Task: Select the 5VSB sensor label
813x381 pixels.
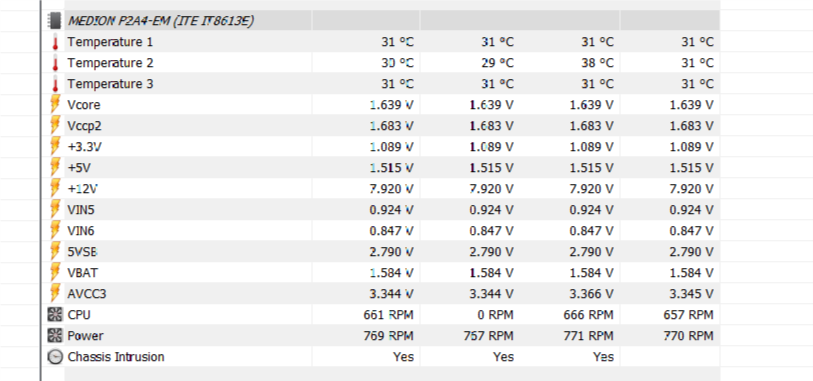Action: 83,252
